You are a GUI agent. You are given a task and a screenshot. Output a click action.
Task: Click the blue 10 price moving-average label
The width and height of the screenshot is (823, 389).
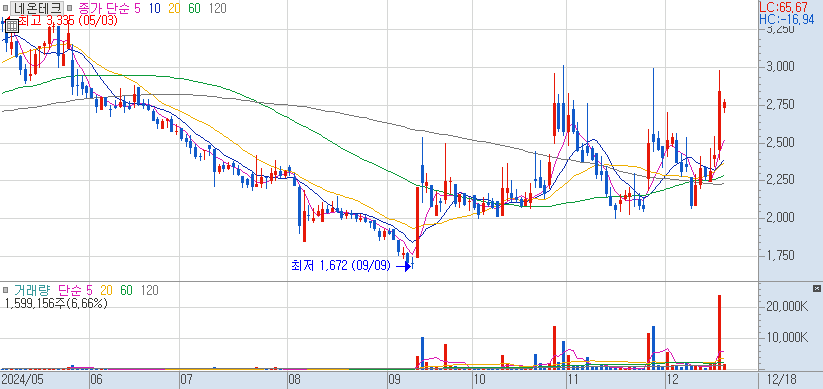point(154,8)
